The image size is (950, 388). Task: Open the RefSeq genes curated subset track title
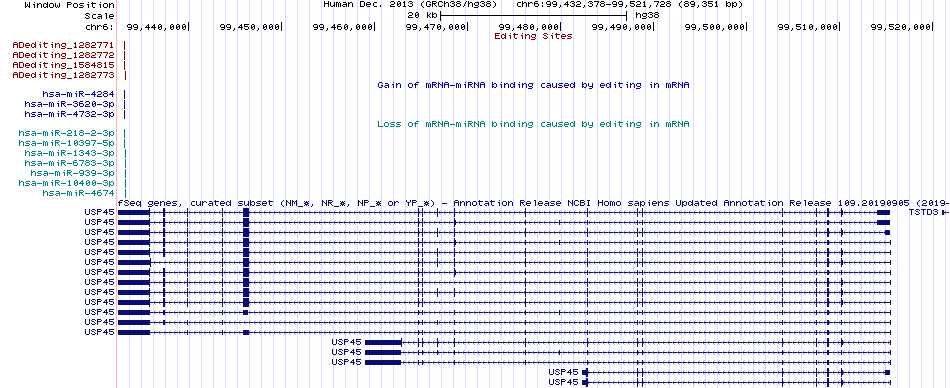533,203
